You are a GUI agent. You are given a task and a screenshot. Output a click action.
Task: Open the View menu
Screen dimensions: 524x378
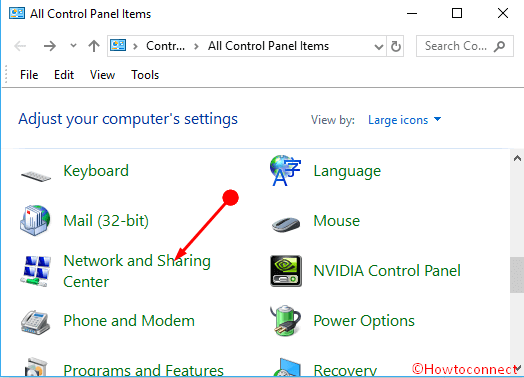click(x=102, y=75)
